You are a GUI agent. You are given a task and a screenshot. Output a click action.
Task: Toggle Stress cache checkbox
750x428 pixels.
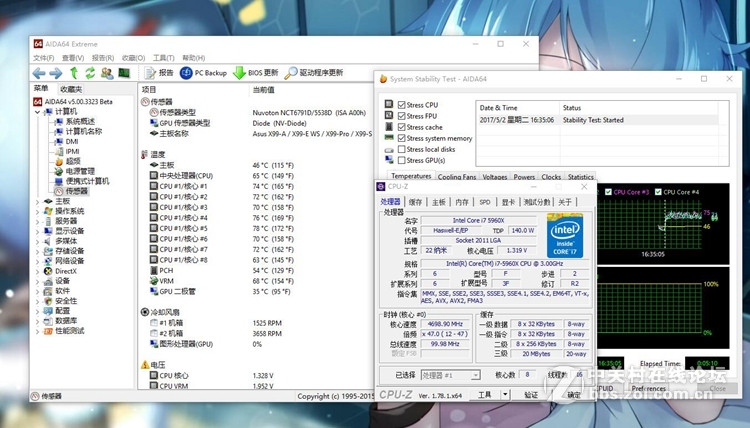point(401,127)
